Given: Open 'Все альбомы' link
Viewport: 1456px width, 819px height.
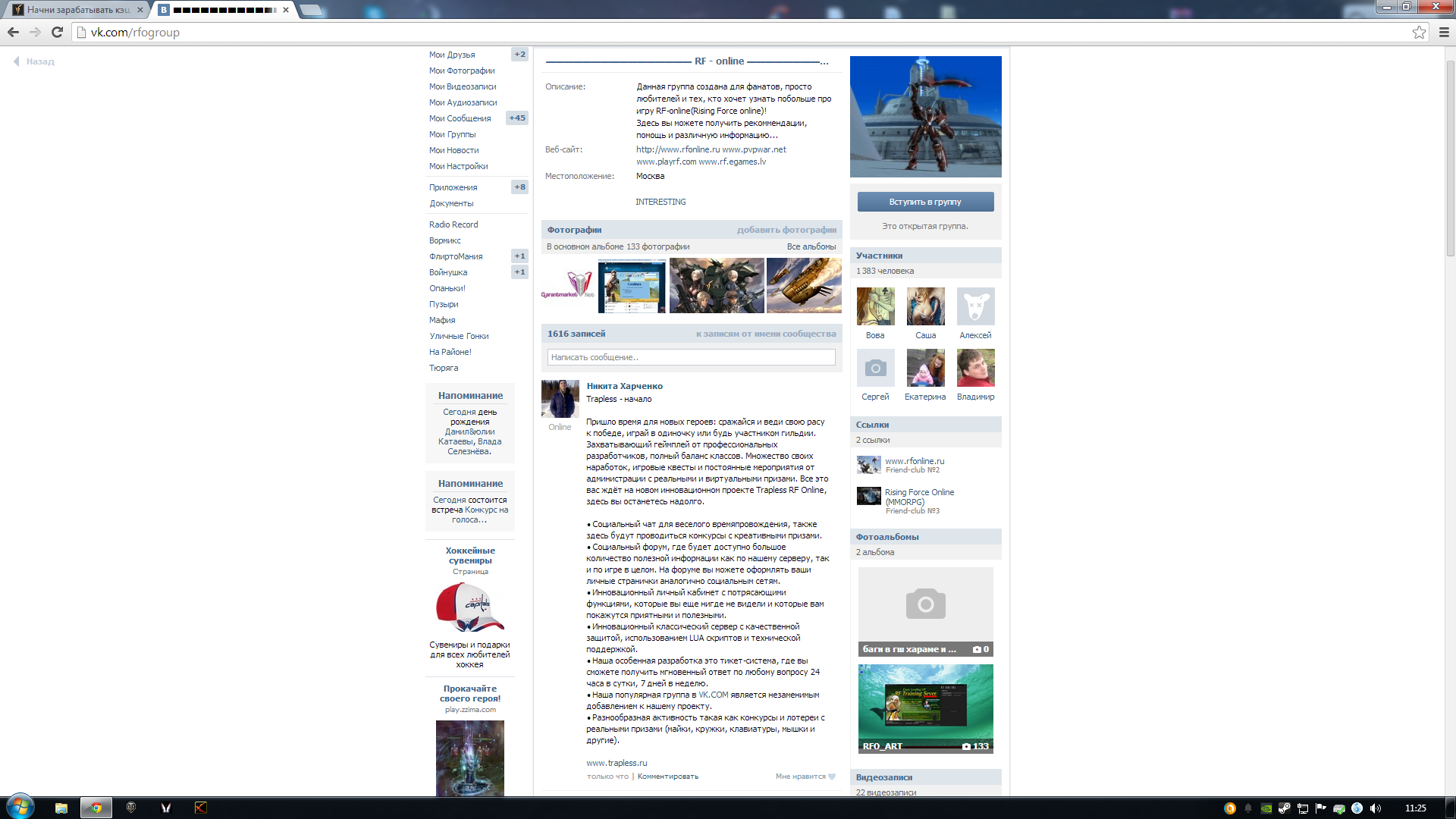Looking at the screenshot, I should click(811, 246).
